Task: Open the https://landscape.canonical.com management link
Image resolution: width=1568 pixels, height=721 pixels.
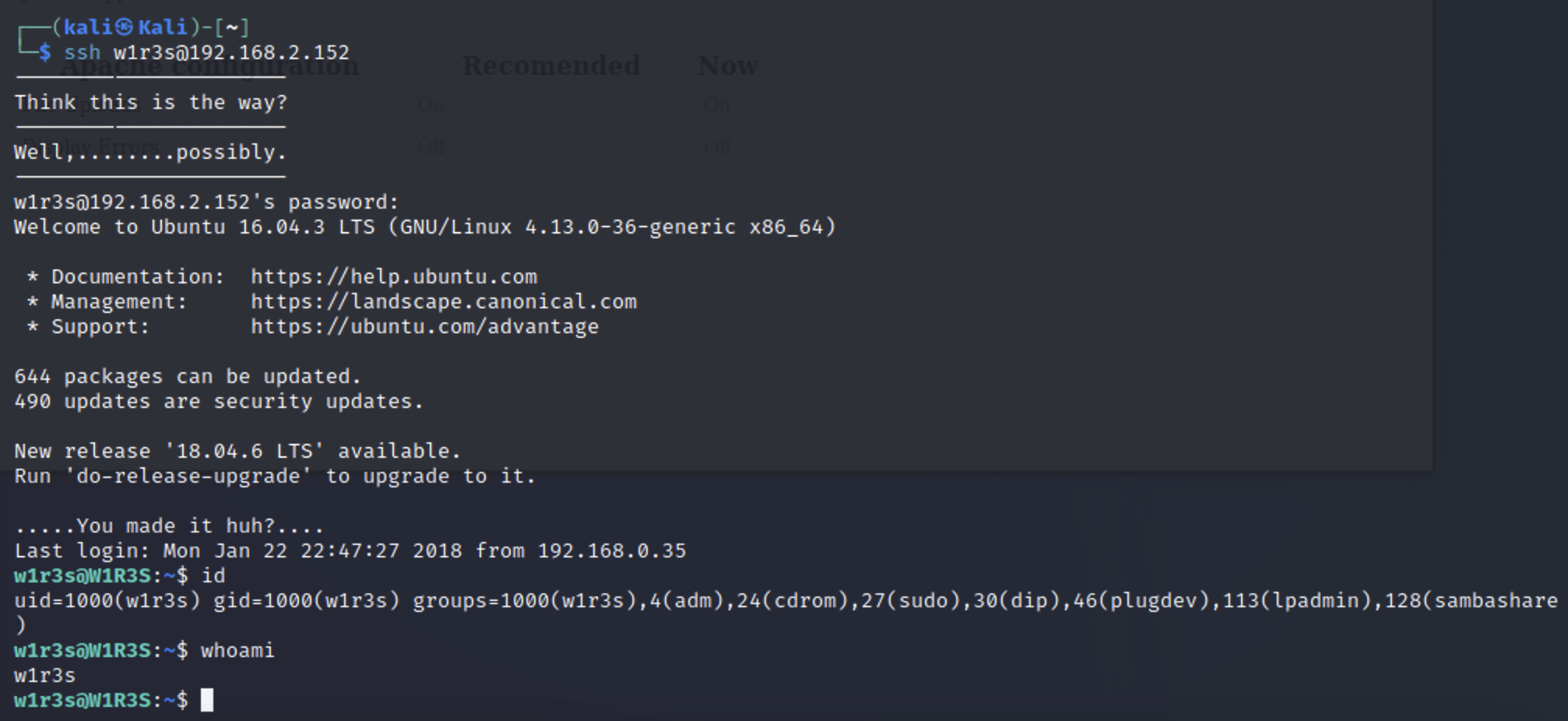Action: tap(443, 302)
